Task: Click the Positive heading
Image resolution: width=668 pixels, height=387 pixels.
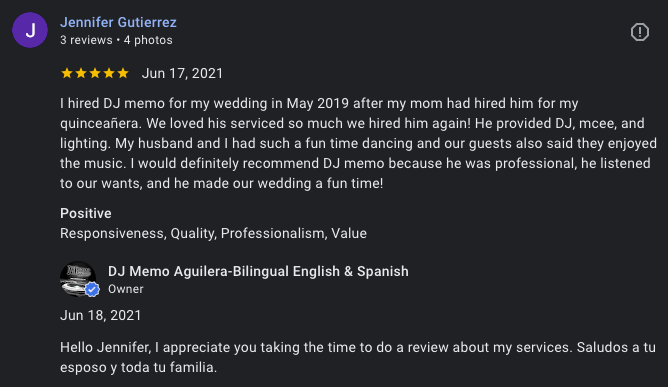Action: [86, 213]
